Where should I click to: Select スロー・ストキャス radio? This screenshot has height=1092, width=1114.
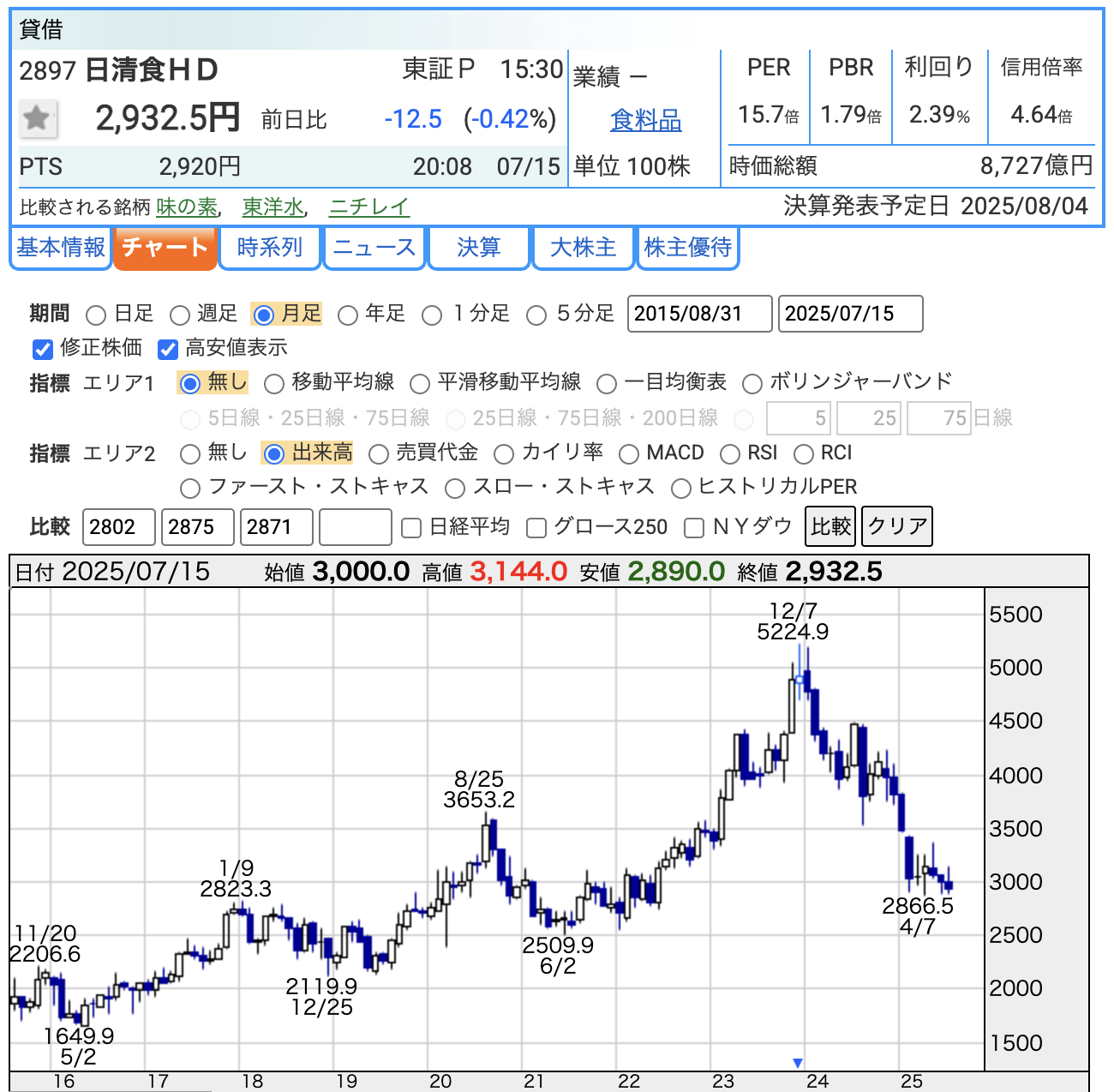(x=455, y=488)
